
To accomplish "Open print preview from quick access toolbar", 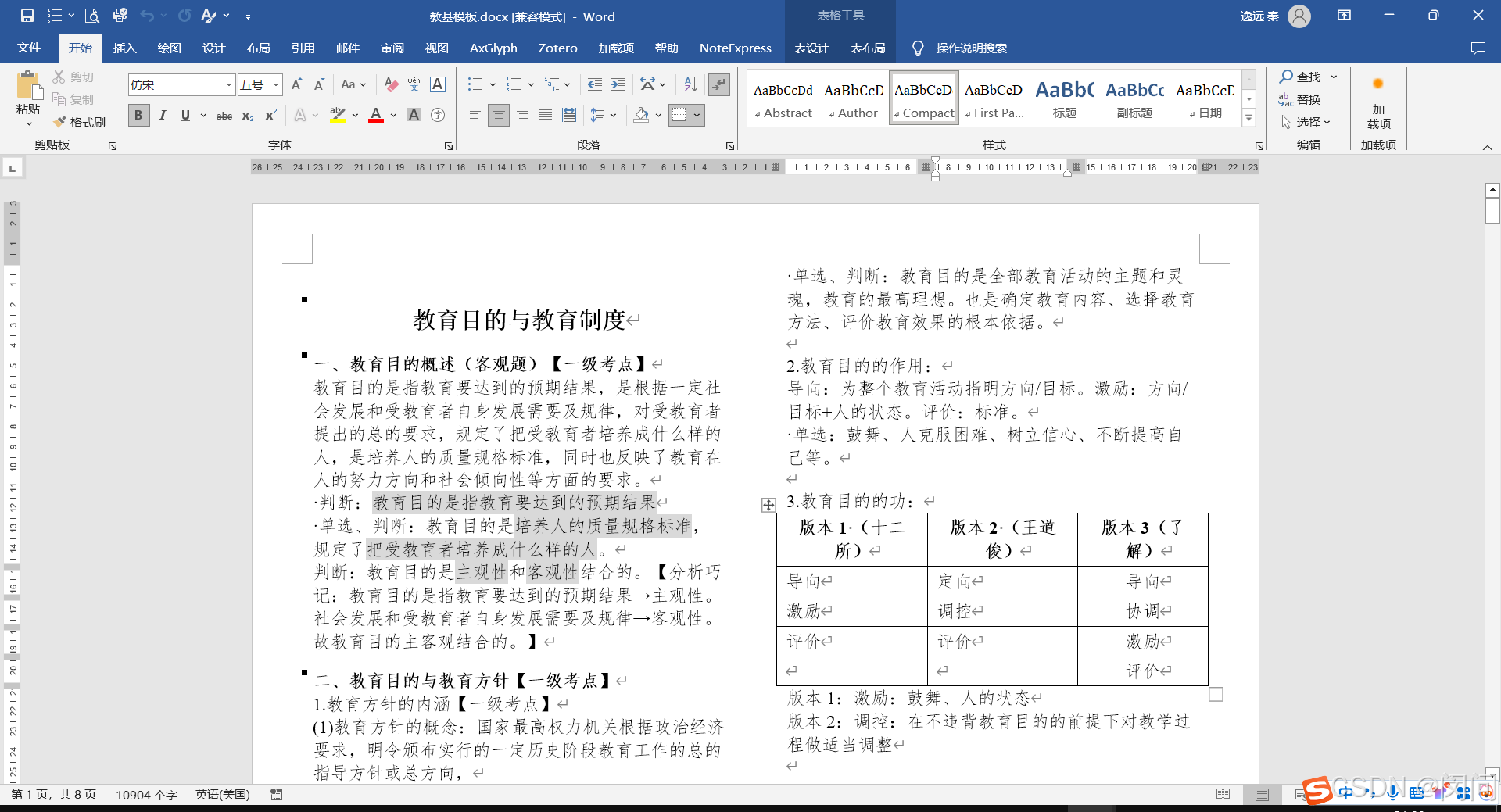I will point(91,16).
